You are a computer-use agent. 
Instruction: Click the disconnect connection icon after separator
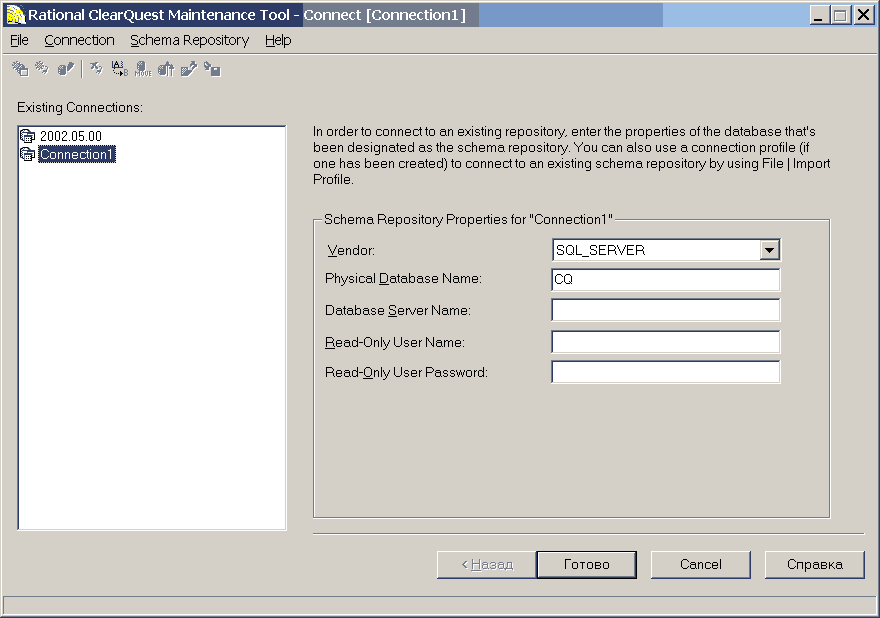pyautogui.click(x=97, y=68)
